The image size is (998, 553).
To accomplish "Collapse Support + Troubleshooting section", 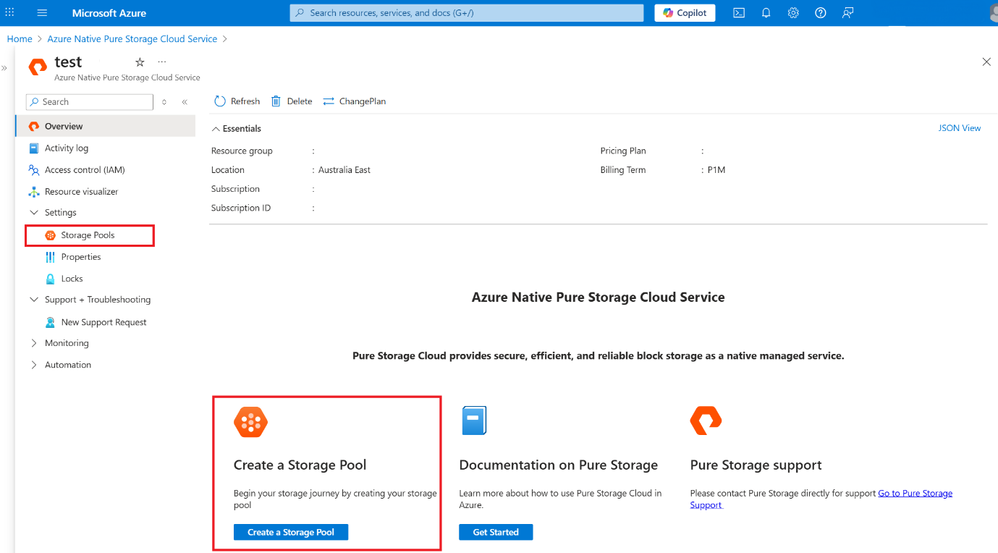I will click(34, 300).
